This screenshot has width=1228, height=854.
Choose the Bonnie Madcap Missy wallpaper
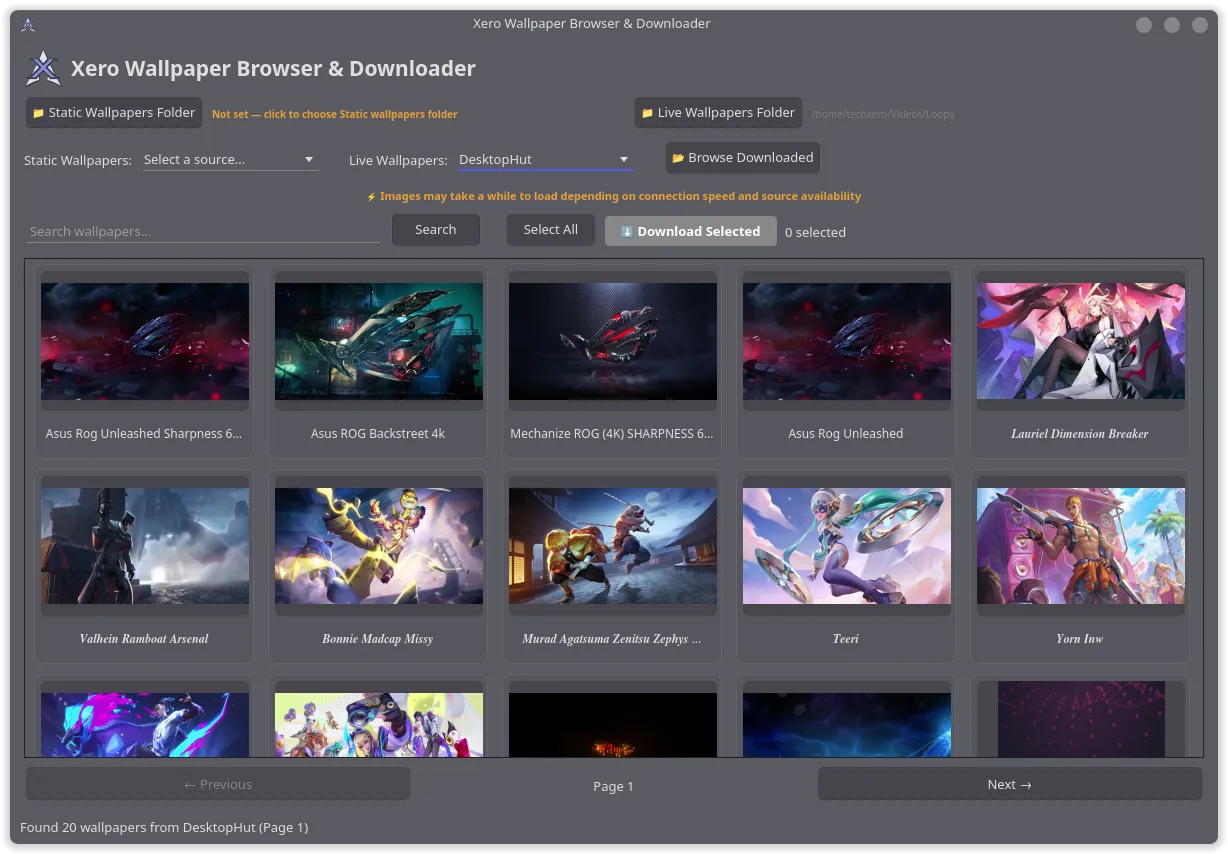[378, 547]
